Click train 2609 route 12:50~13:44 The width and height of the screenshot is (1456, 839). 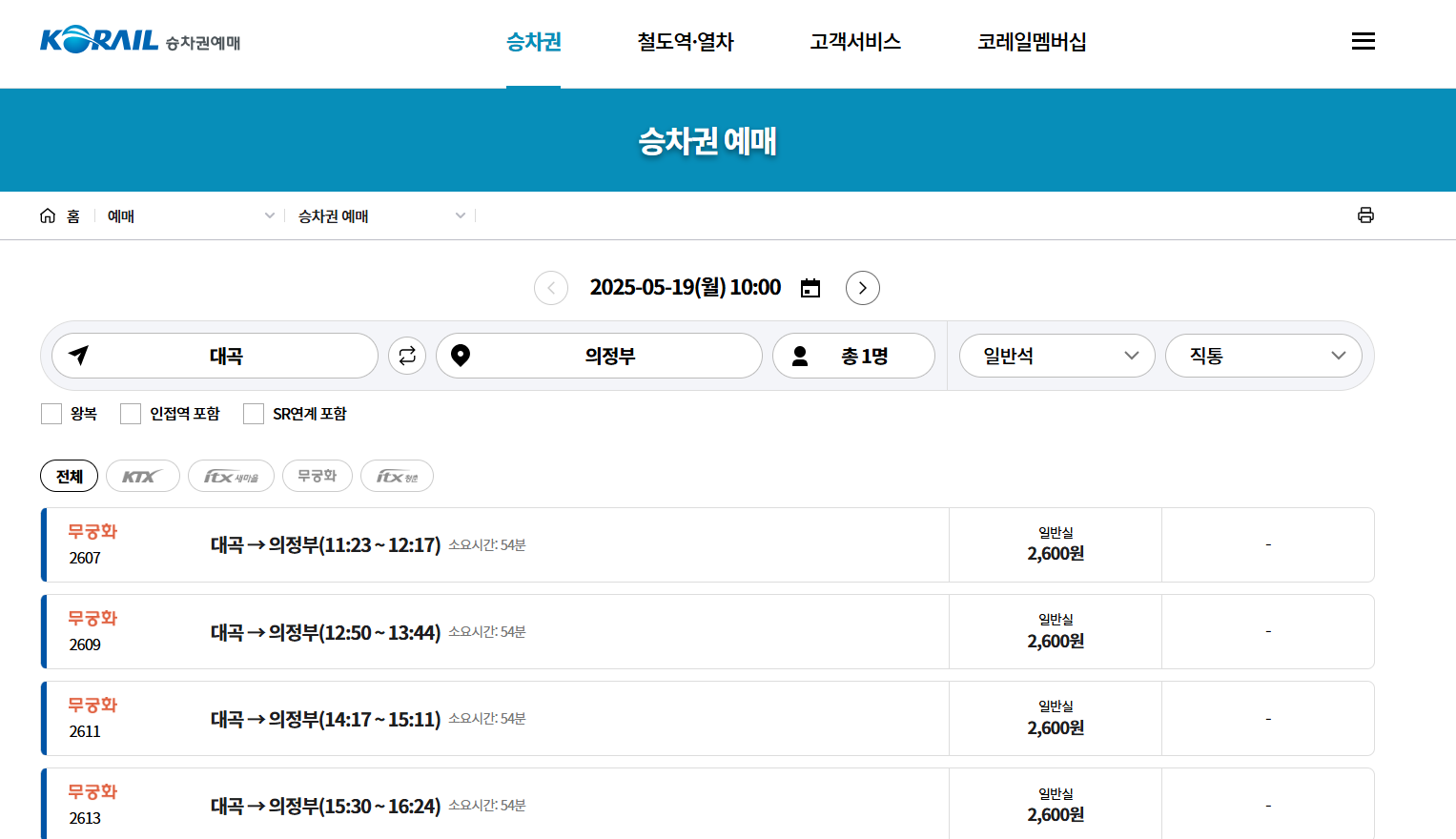click(325, 632)
